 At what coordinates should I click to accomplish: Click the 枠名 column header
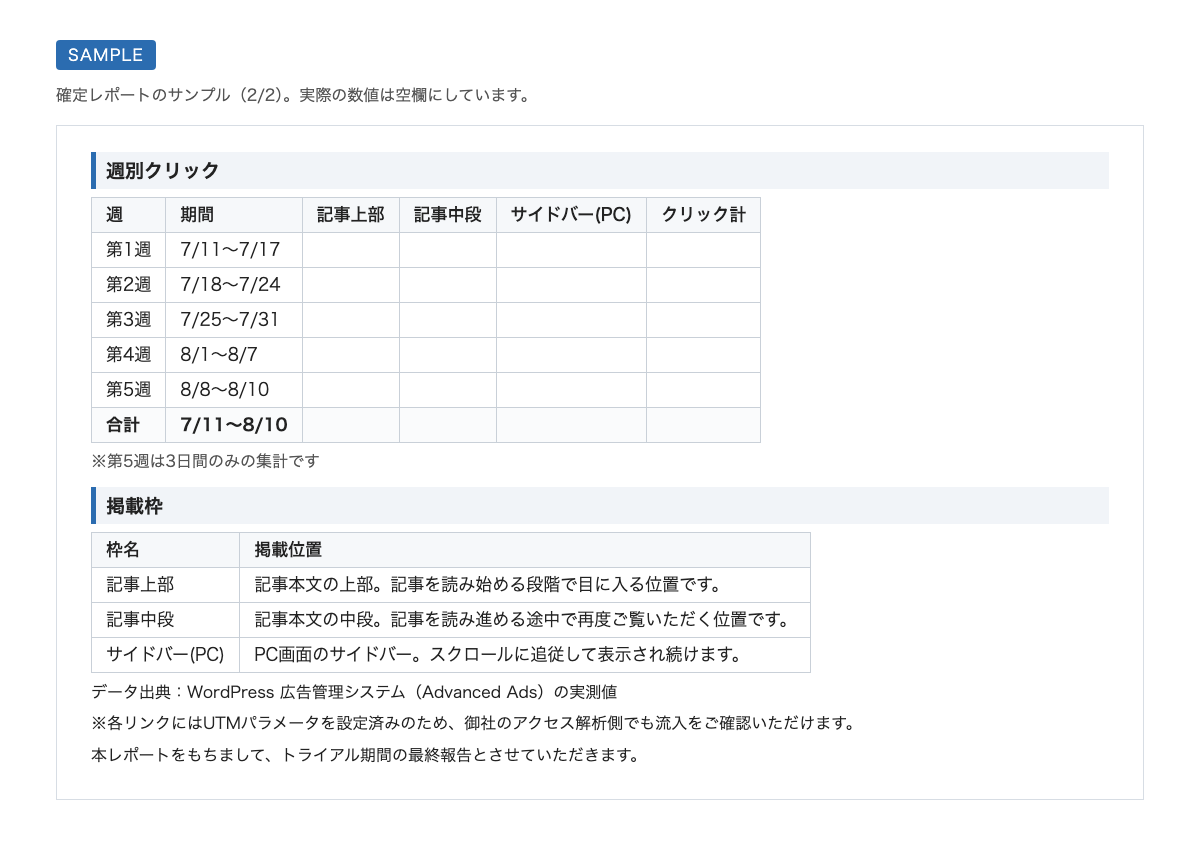coord(166,550)
